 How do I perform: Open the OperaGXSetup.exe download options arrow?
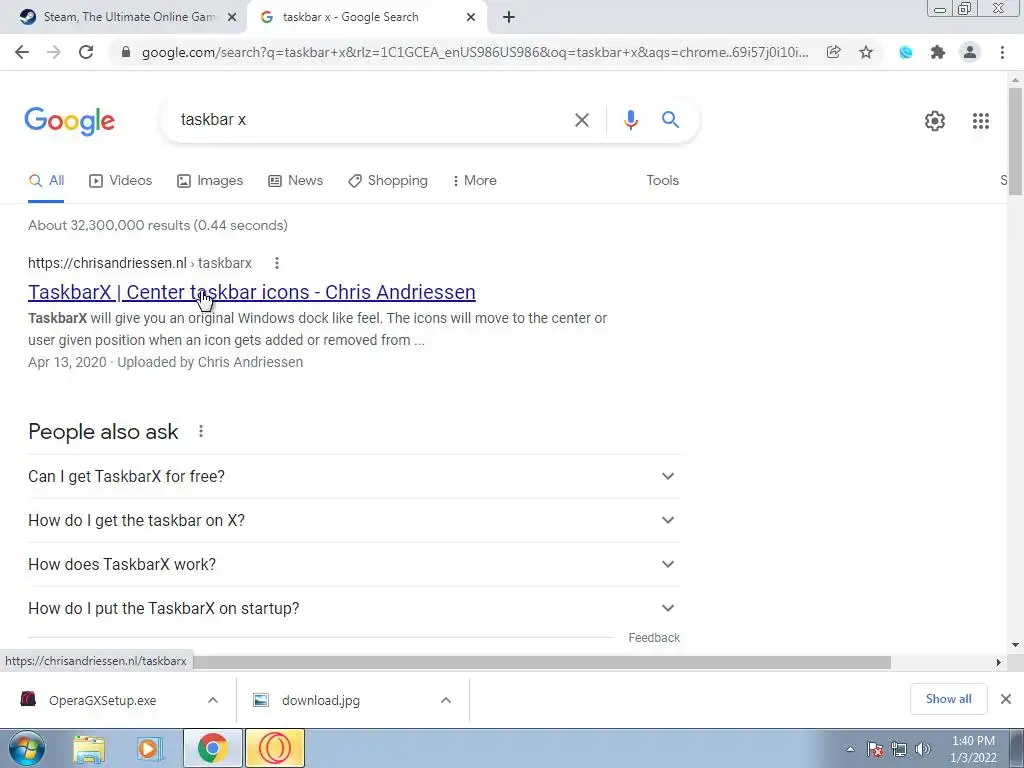point(213,700)
